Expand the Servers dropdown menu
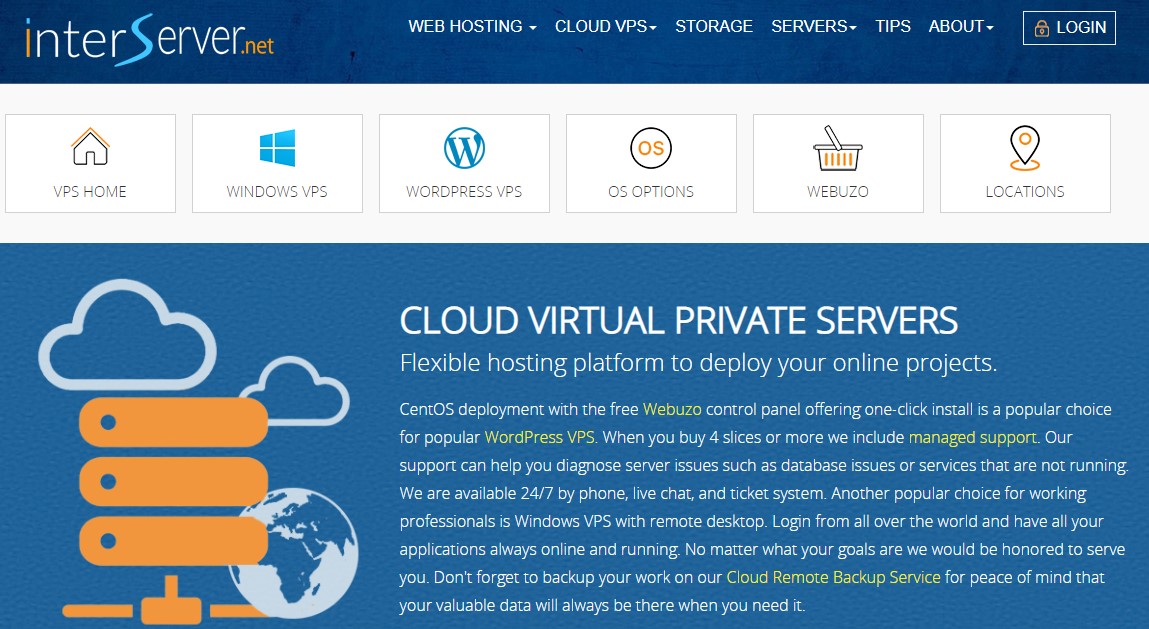The height and width of the screenshot is (629, 1149). pos(813,26)
